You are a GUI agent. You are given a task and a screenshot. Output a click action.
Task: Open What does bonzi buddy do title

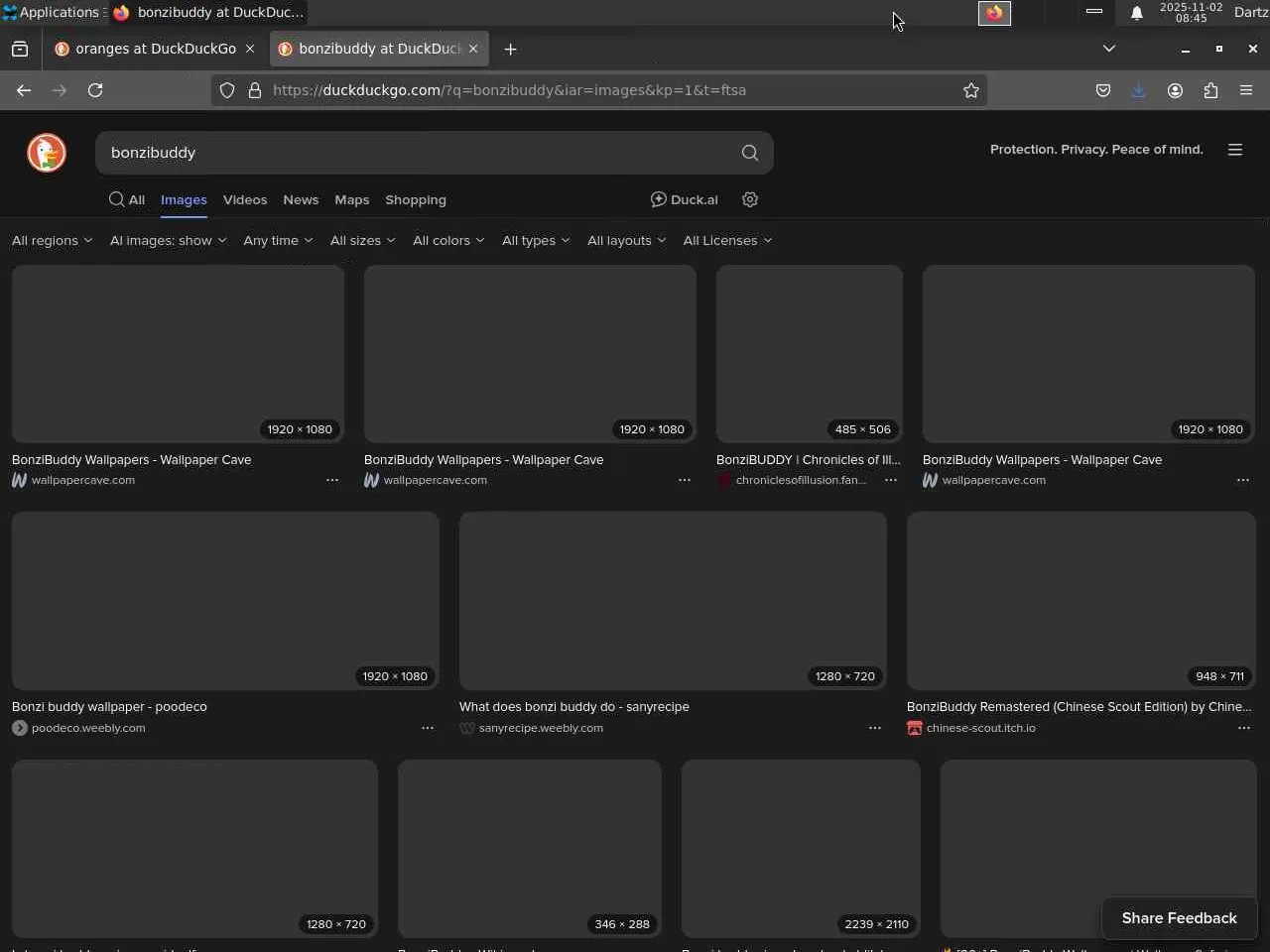573,707
